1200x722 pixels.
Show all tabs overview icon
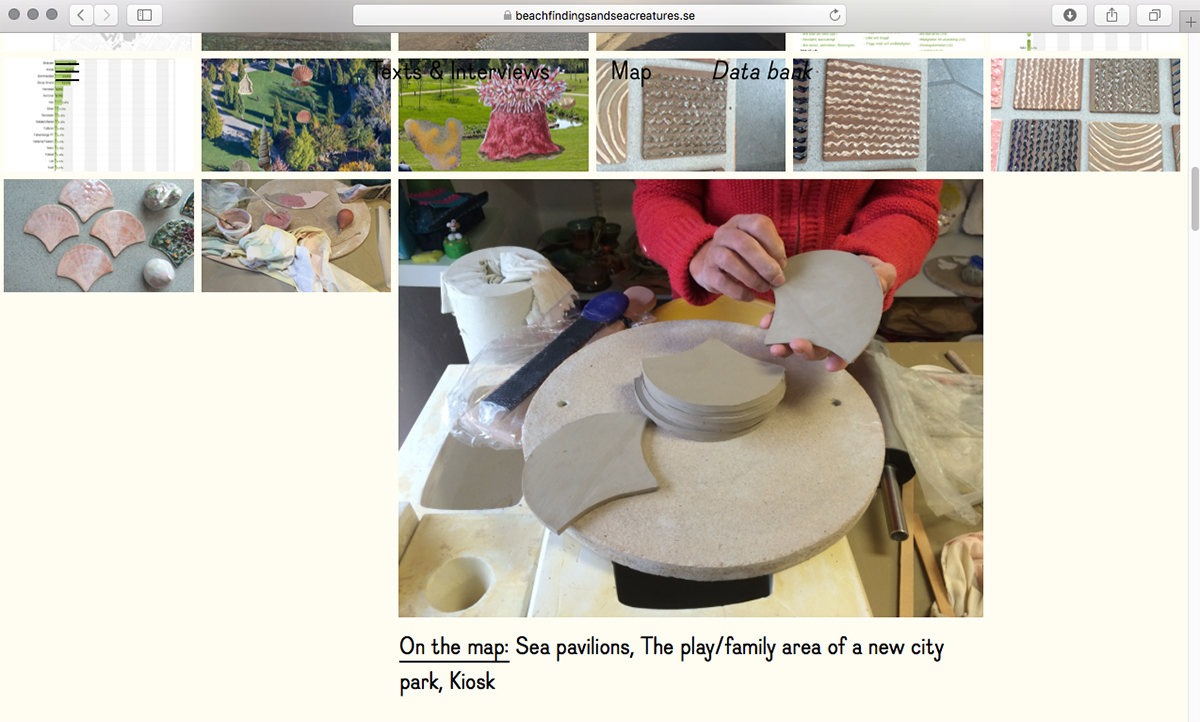pyautogui.click(x=1154, y=15)
